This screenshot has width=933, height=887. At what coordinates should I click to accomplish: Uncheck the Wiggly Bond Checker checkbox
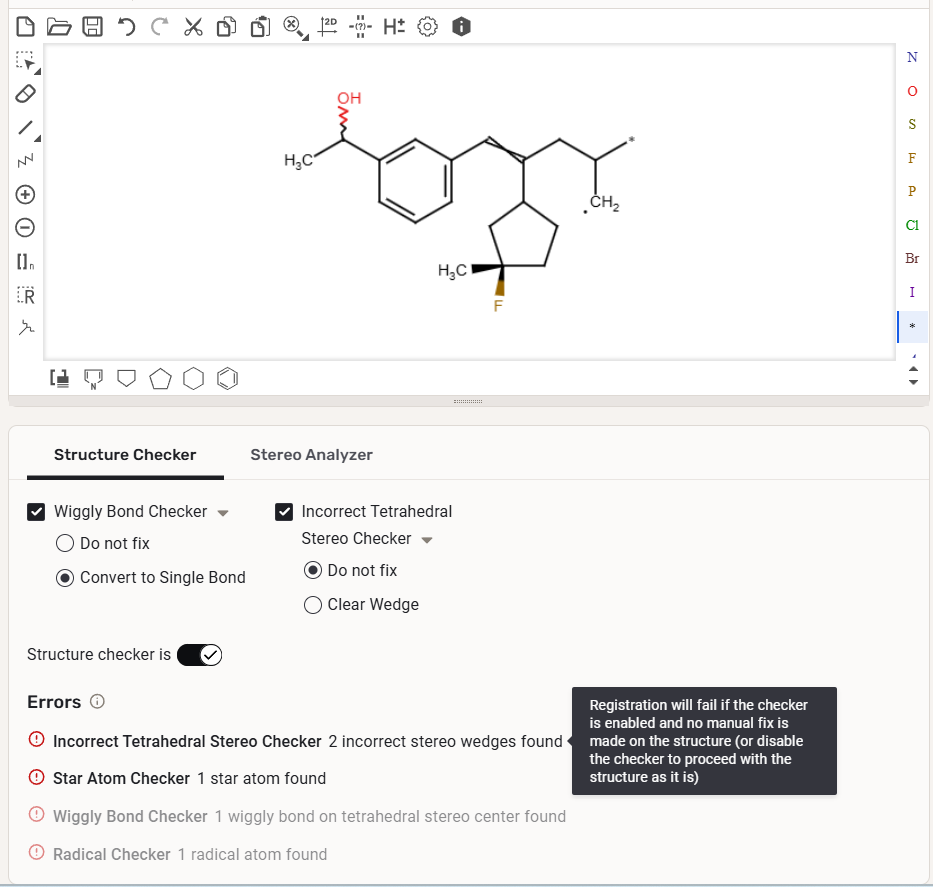(x=36, y=512)
